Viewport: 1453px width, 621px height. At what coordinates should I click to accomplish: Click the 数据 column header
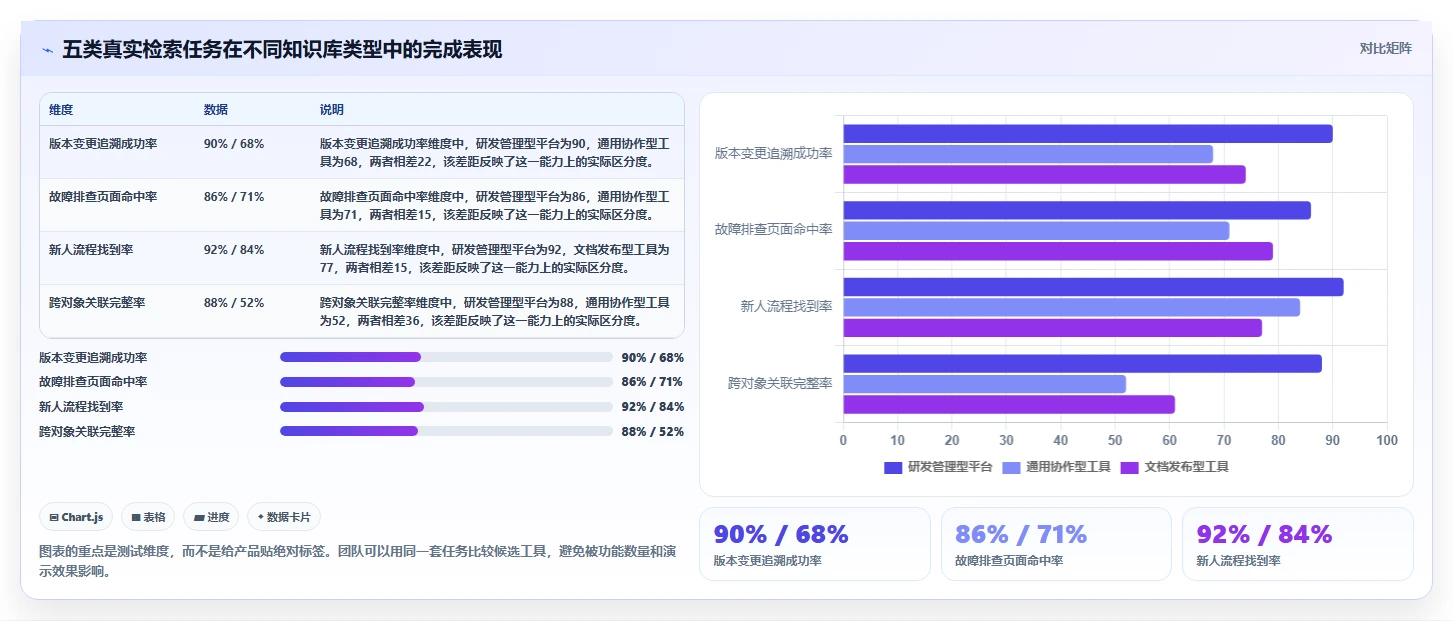tap(216, 109)
